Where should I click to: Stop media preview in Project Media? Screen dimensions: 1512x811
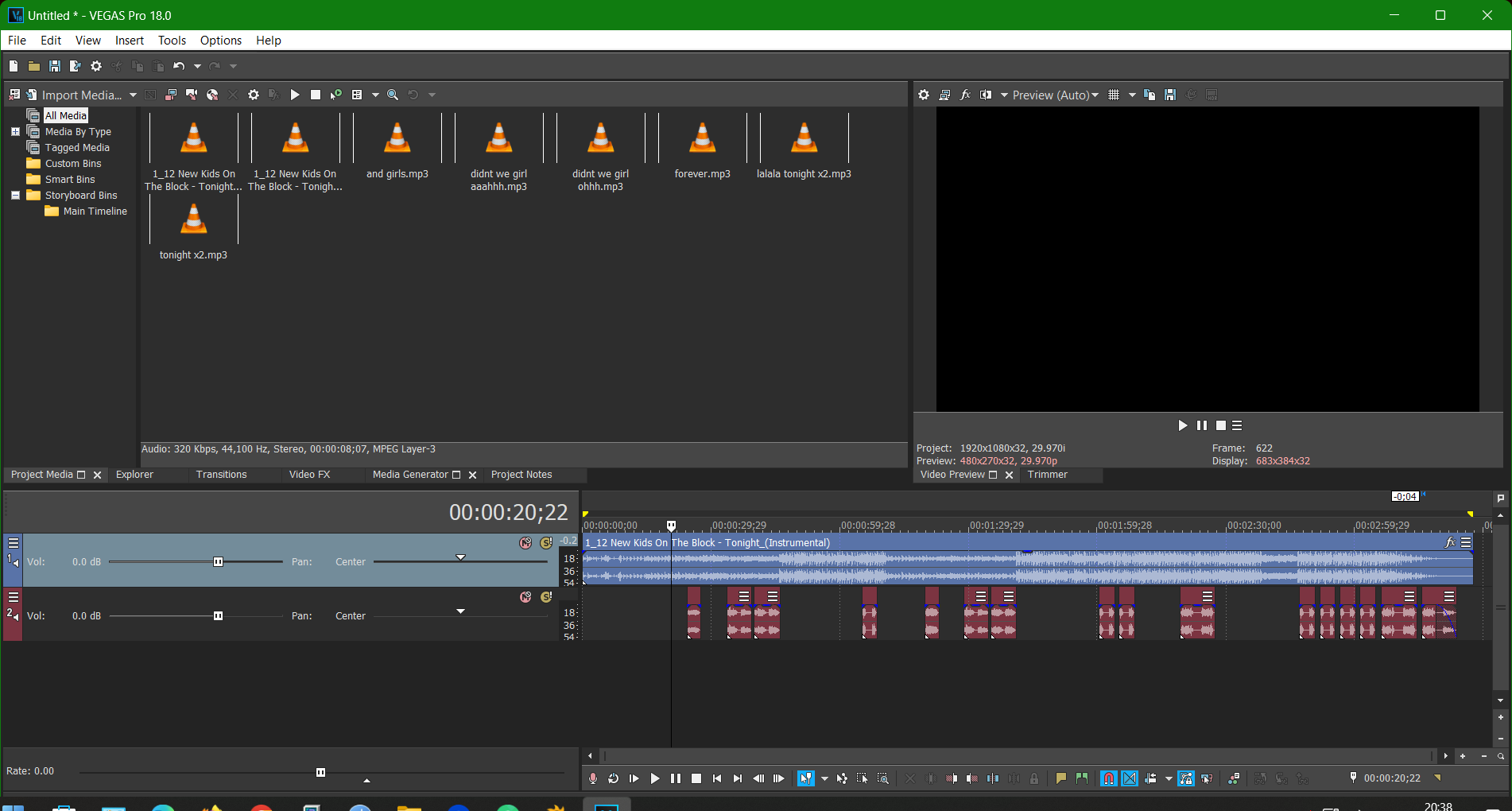[316, 95]
